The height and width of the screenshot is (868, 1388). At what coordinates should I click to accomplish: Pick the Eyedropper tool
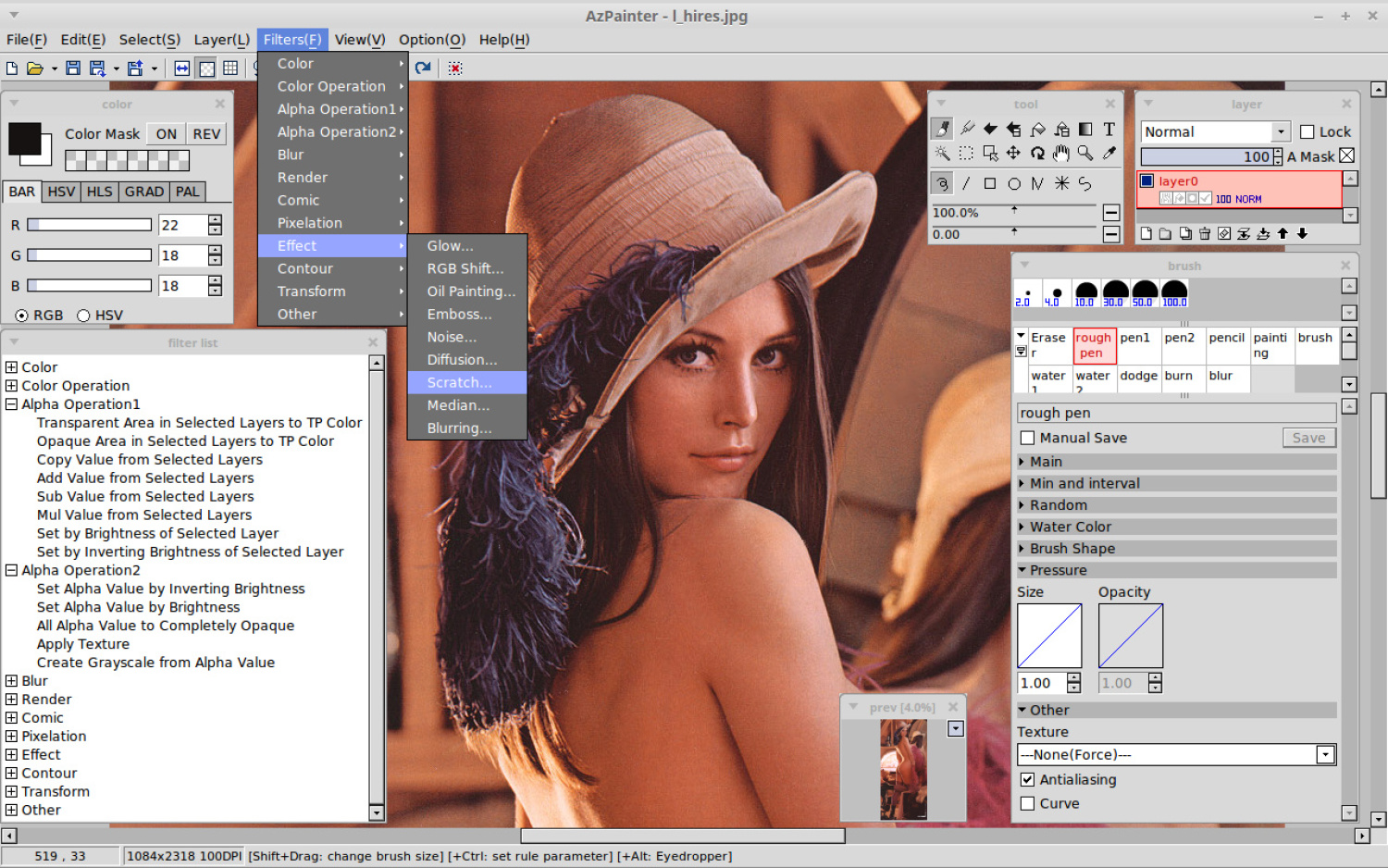click(1109, 154)
